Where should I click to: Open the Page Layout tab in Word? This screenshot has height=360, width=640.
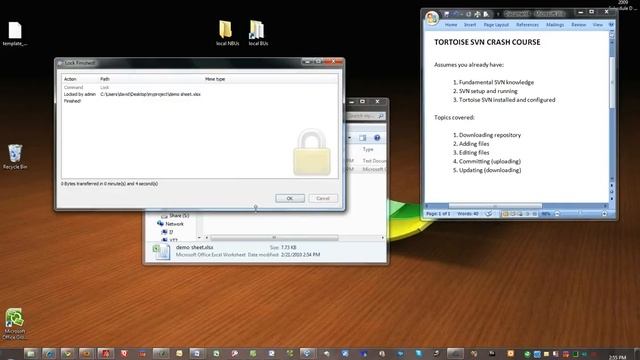pos(496,25)
